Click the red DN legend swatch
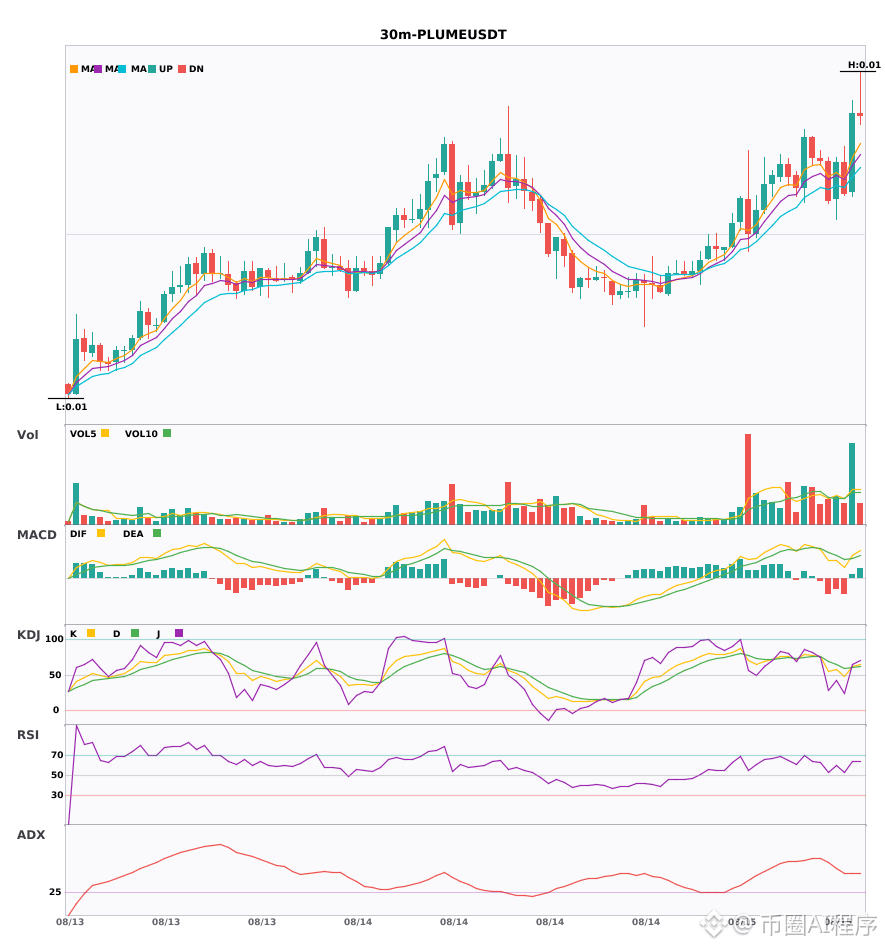The image size is (885, 950). (x=182, y=69)
